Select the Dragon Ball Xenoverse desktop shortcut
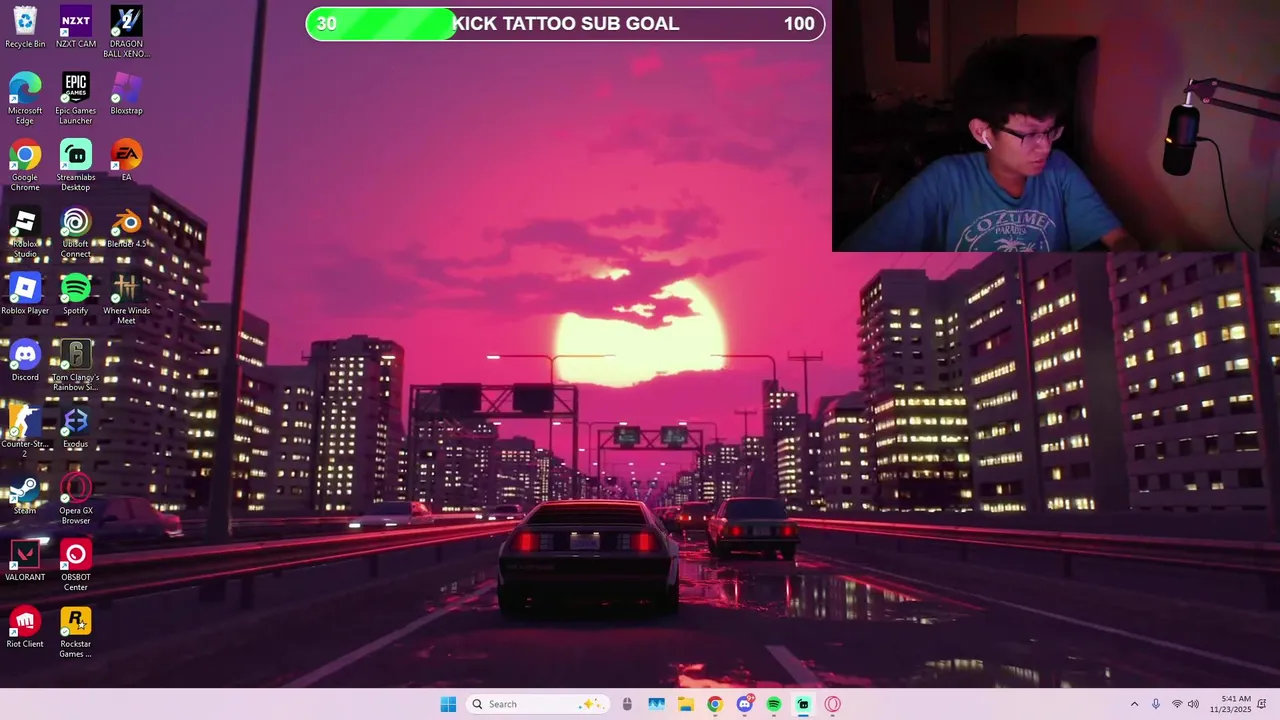The height and width of the screenshot is (720, 1280). point(126,32)
